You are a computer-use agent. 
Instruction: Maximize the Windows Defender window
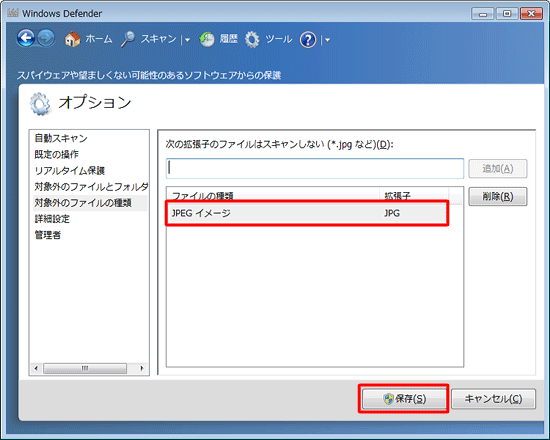point(507,14)
